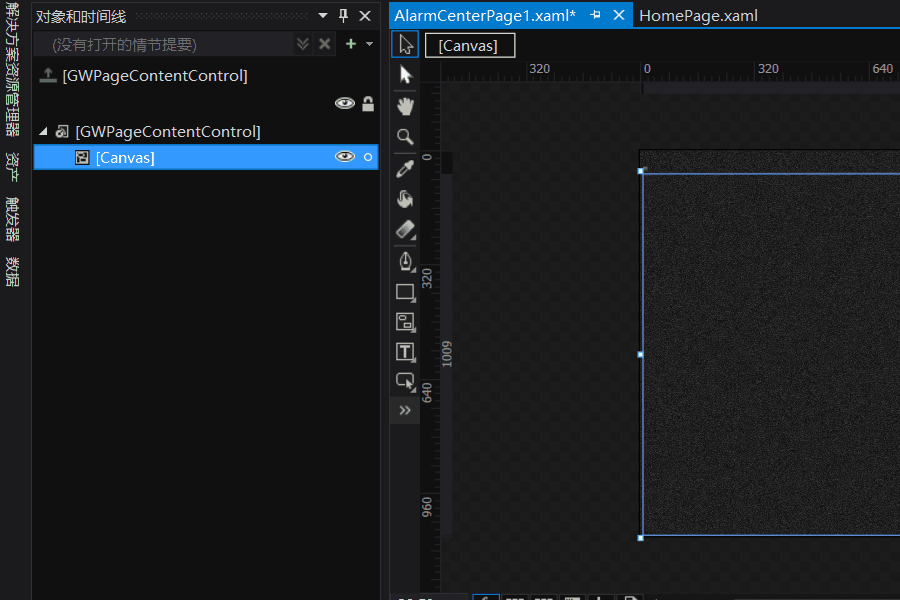Select the Paint Bucket tool
The image size is (900, 600).
click(405, 199)
